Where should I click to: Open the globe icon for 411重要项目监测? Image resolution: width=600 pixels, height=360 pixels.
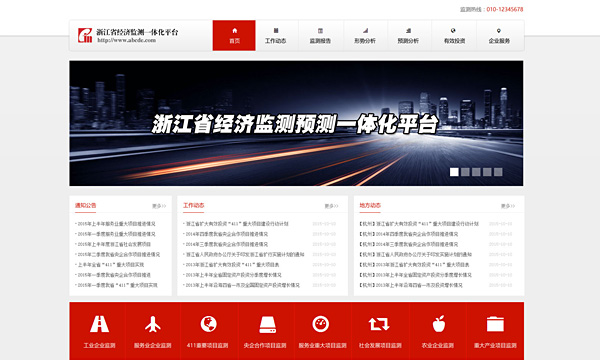[x=209, y=324]
